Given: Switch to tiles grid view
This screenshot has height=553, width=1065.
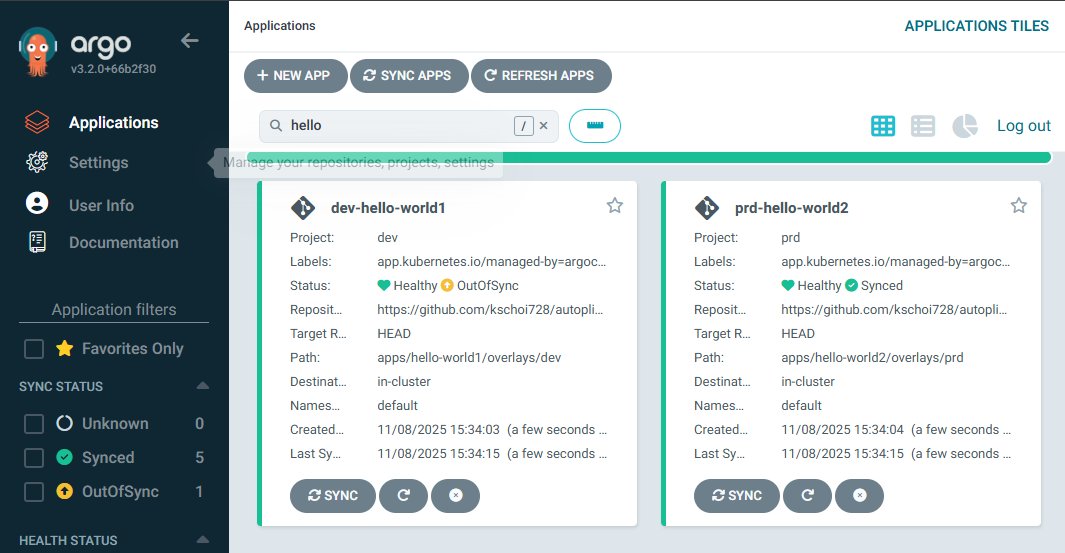Looking at the screenshot, I should (883, 126).
